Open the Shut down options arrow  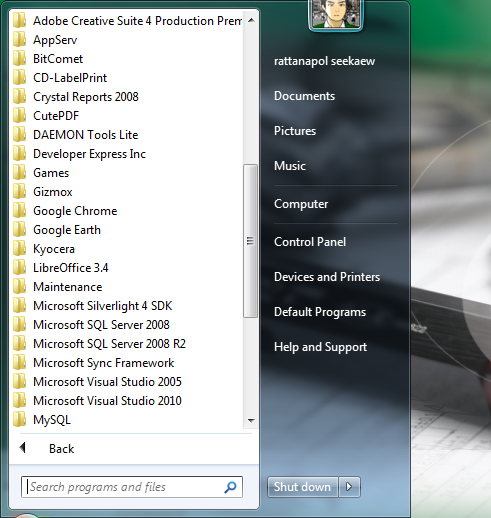click(349, 487)
